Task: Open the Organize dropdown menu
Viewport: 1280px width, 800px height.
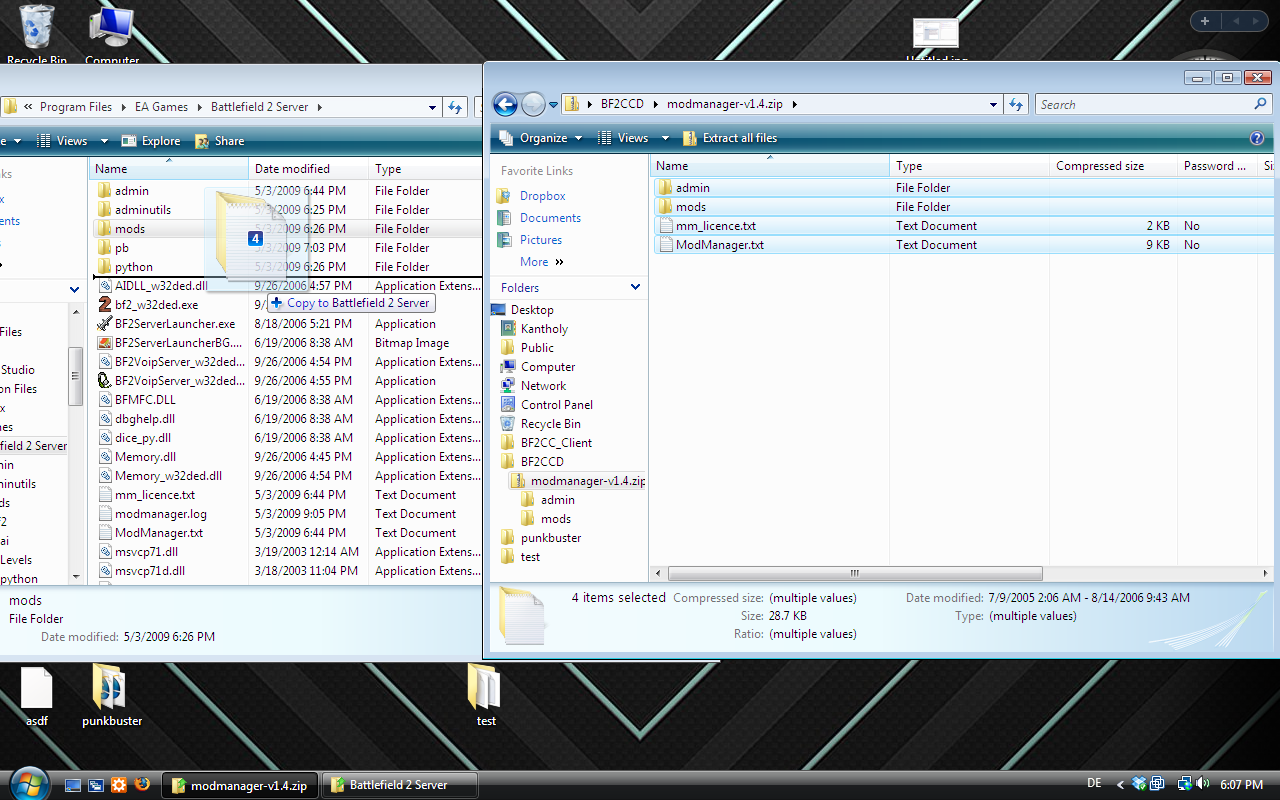Action: [x=540, y=138]
